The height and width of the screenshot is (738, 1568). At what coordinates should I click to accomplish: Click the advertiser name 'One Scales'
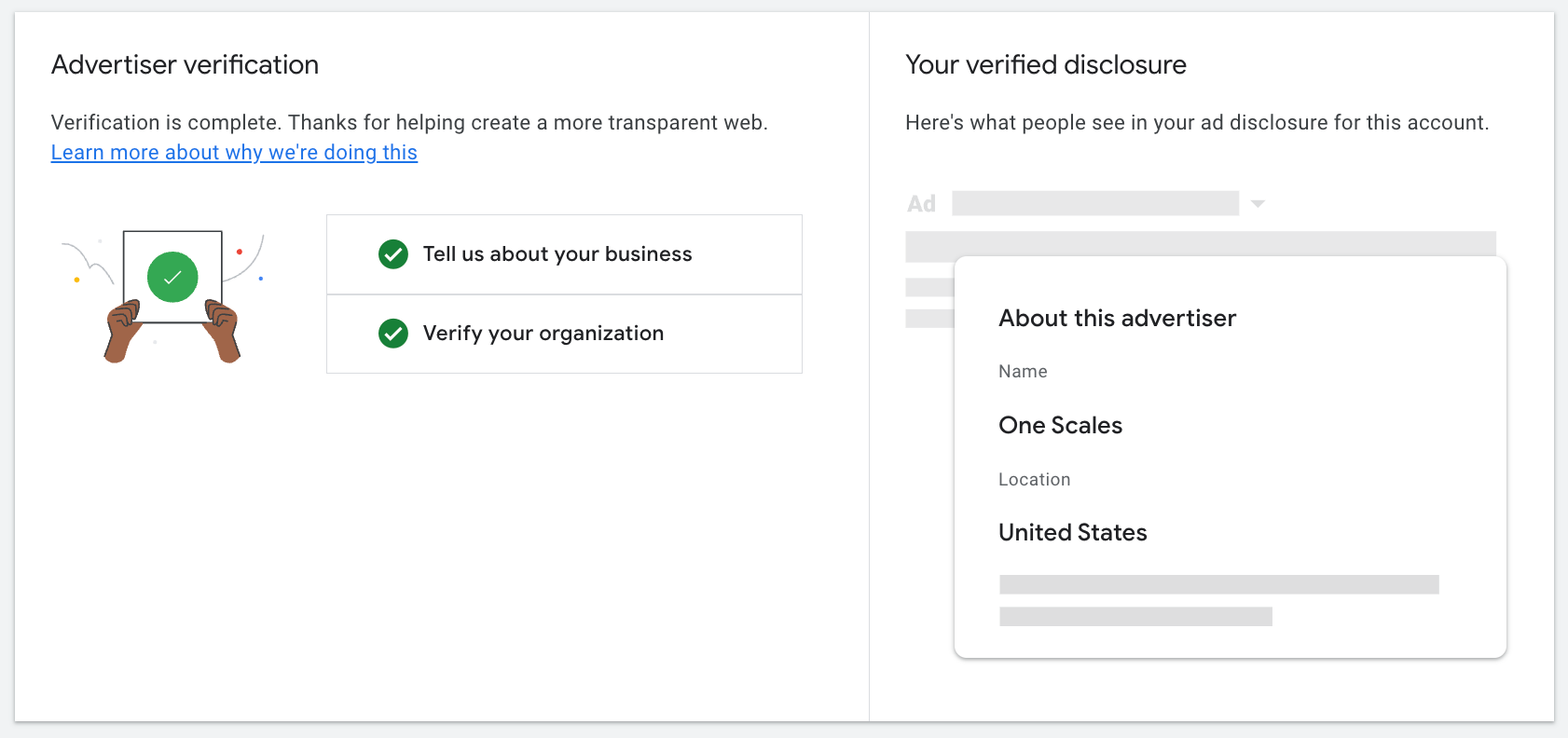[x=1060, y=426]
